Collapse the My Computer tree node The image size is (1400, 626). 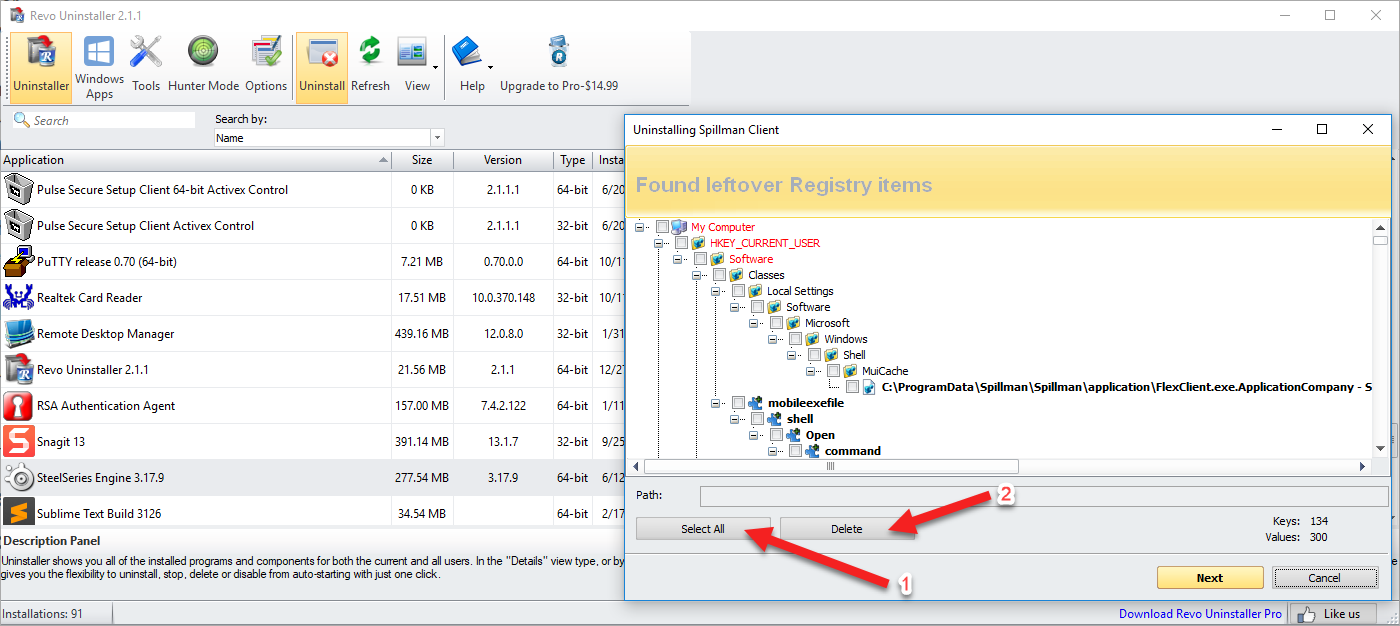(639, 227)
